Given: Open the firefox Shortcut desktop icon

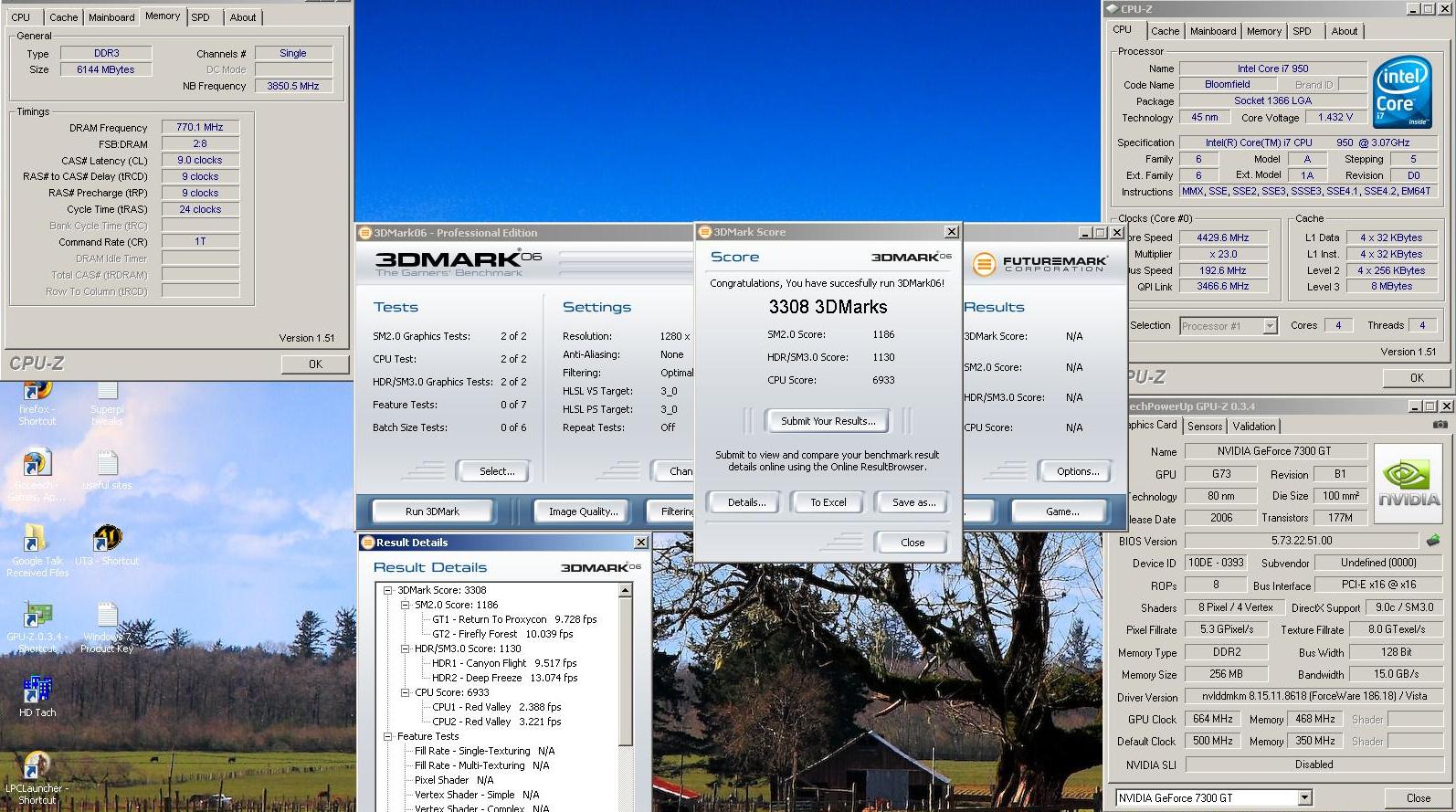Looking at the screenshot, I should click(x=37, y=403).
